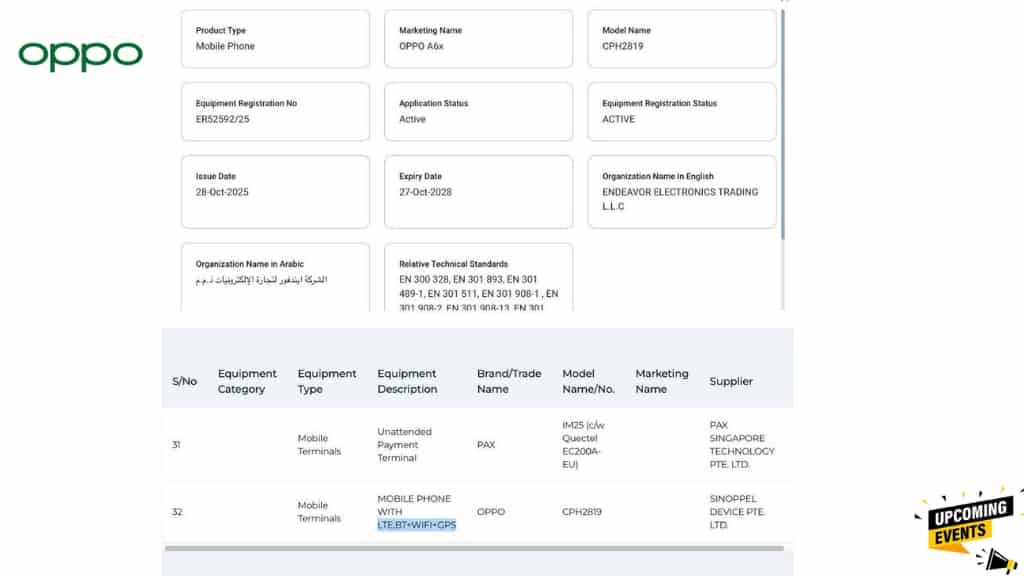Select the Model Name CPH2819 card
The width and height of the screenshot is (1024, 576).
[x=681, y=39]
